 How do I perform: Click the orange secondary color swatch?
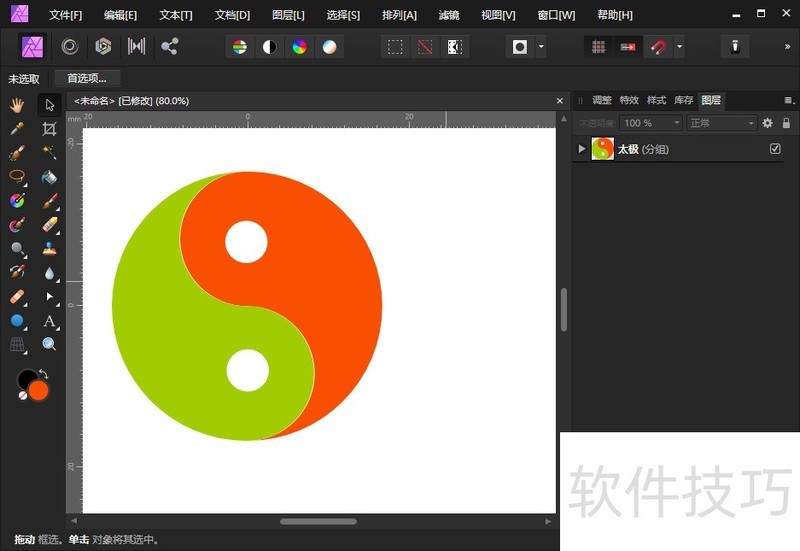click(x=39, y=390)
